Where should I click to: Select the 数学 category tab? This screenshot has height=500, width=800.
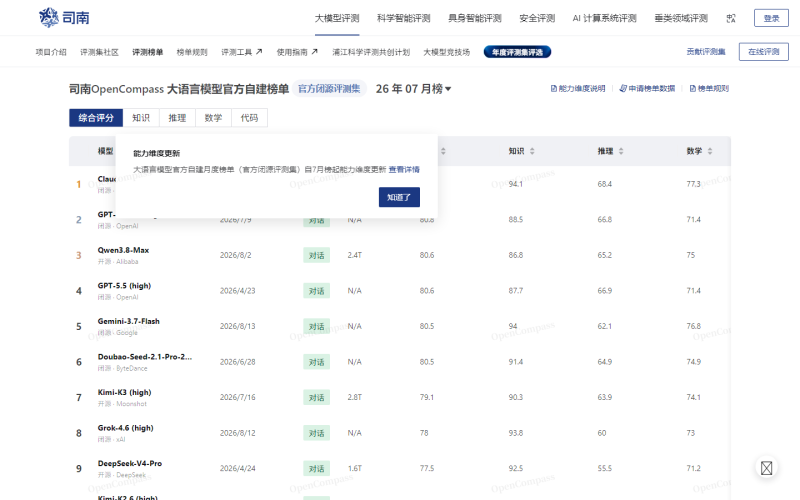(213, 118)
